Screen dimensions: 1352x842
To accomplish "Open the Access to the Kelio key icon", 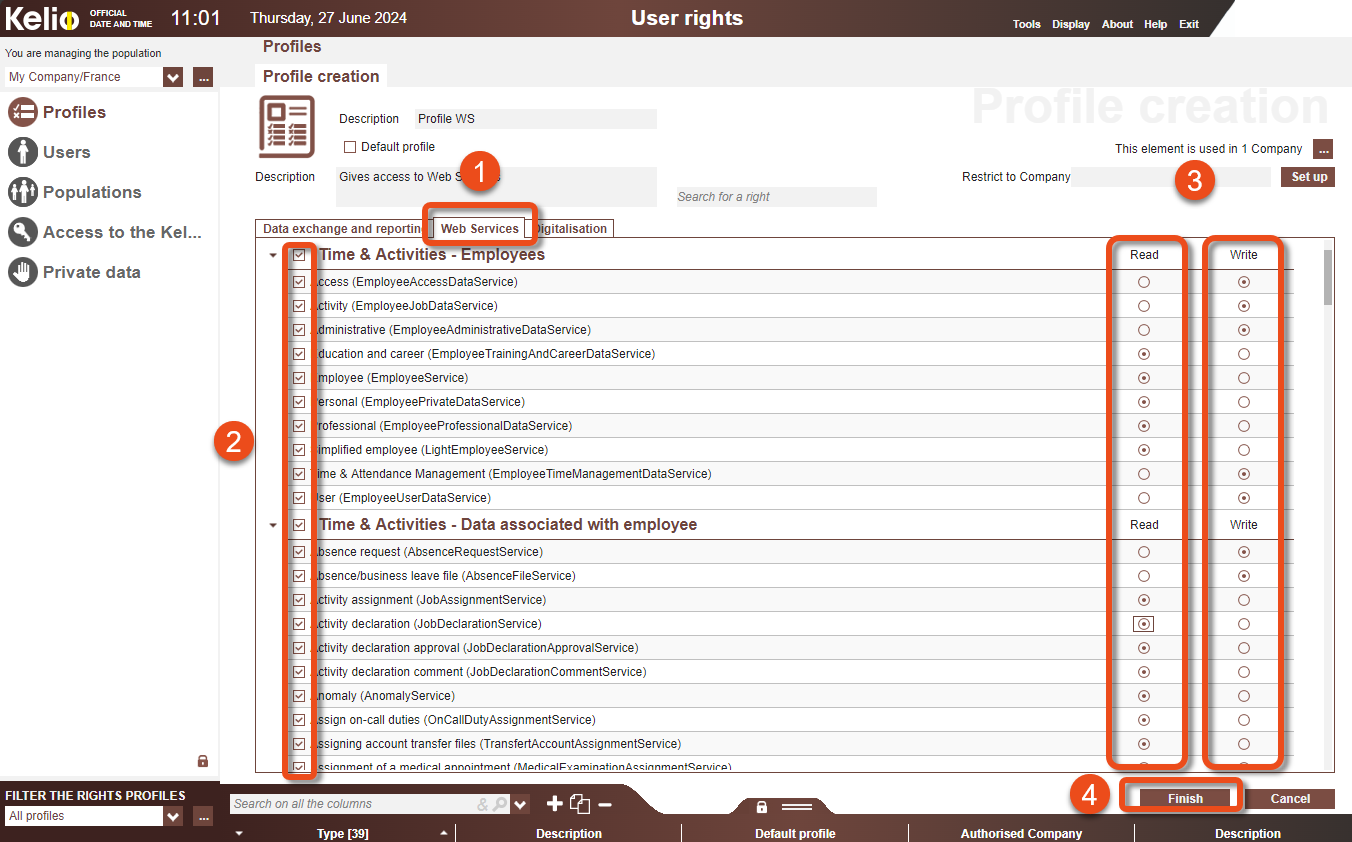I will coord(22,232).
